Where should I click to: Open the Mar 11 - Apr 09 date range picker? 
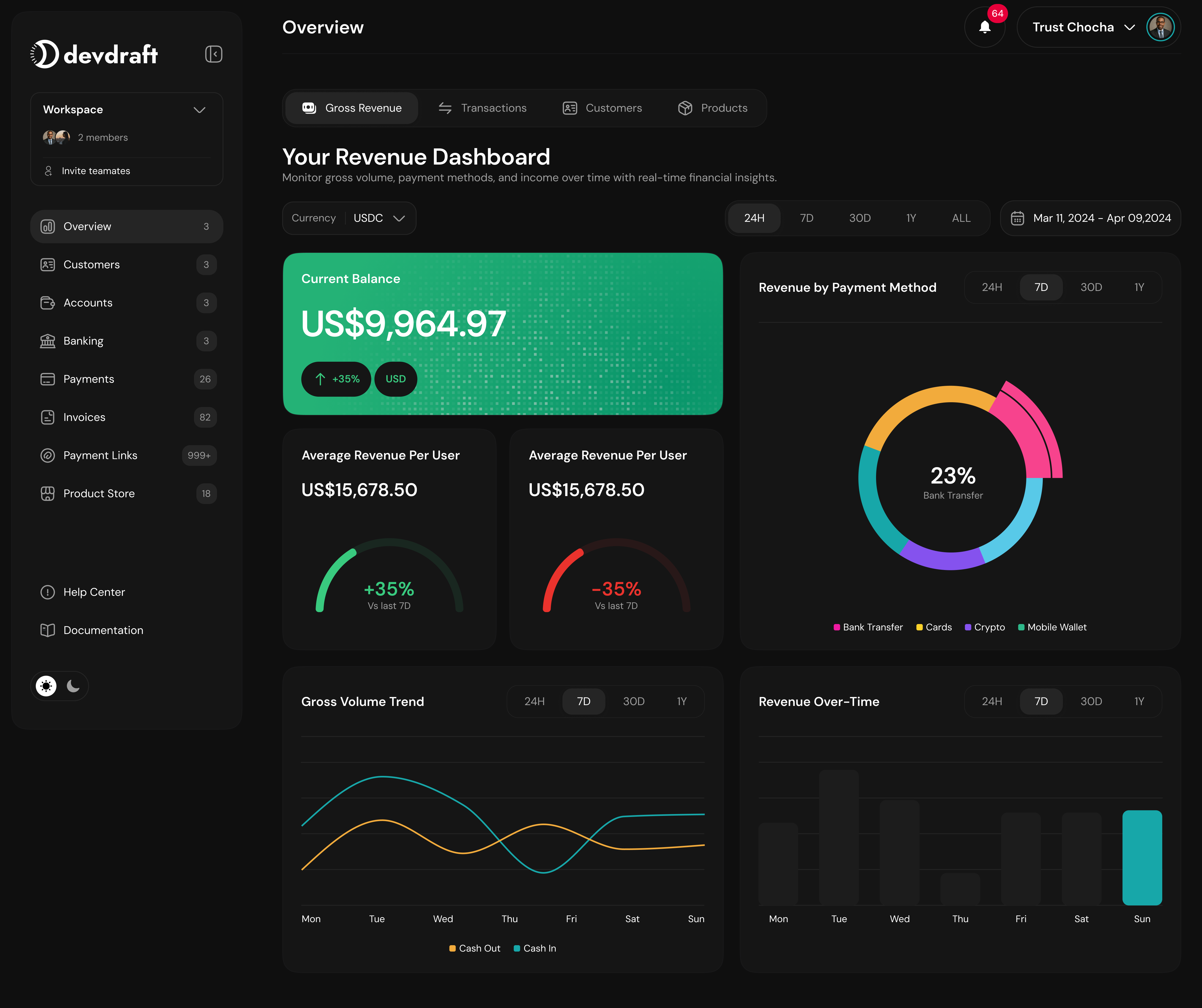click(x=1089, y=218)
